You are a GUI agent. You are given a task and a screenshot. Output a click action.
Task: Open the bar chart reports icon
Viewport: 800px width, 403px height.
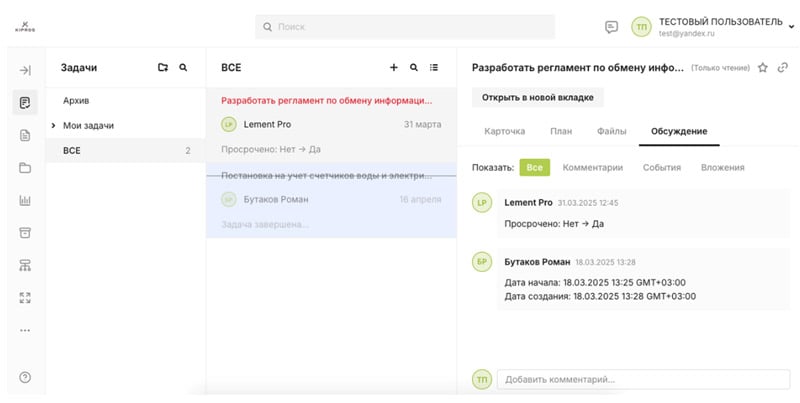tap(25, 200)
